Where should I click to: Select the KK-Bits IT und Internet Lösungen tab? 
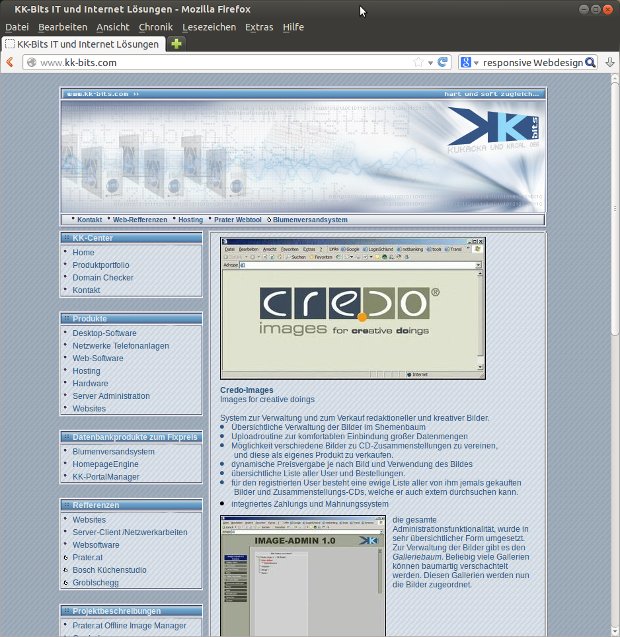(x=83, y=44)
